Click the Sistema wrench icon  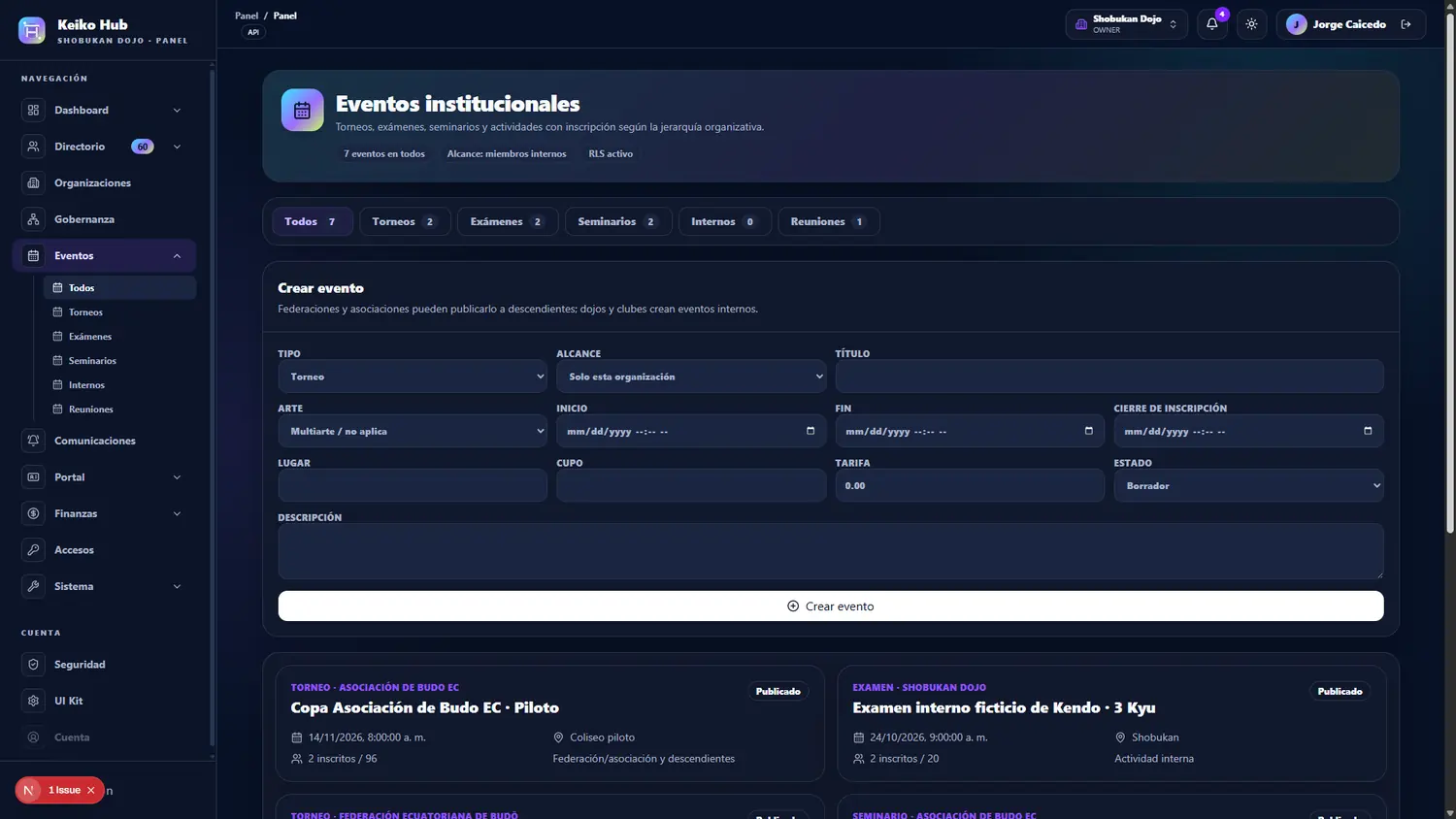coord(33,586)
